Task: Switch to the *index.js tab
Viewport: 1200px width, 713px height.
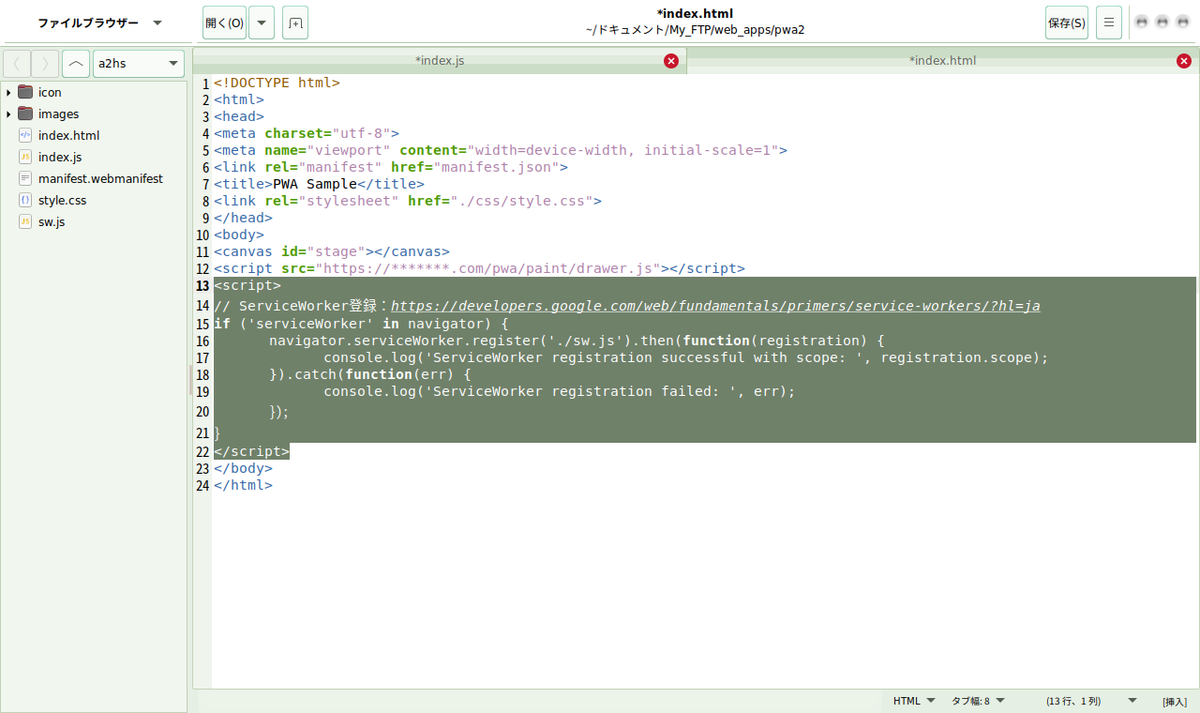Action: (440, 61)
